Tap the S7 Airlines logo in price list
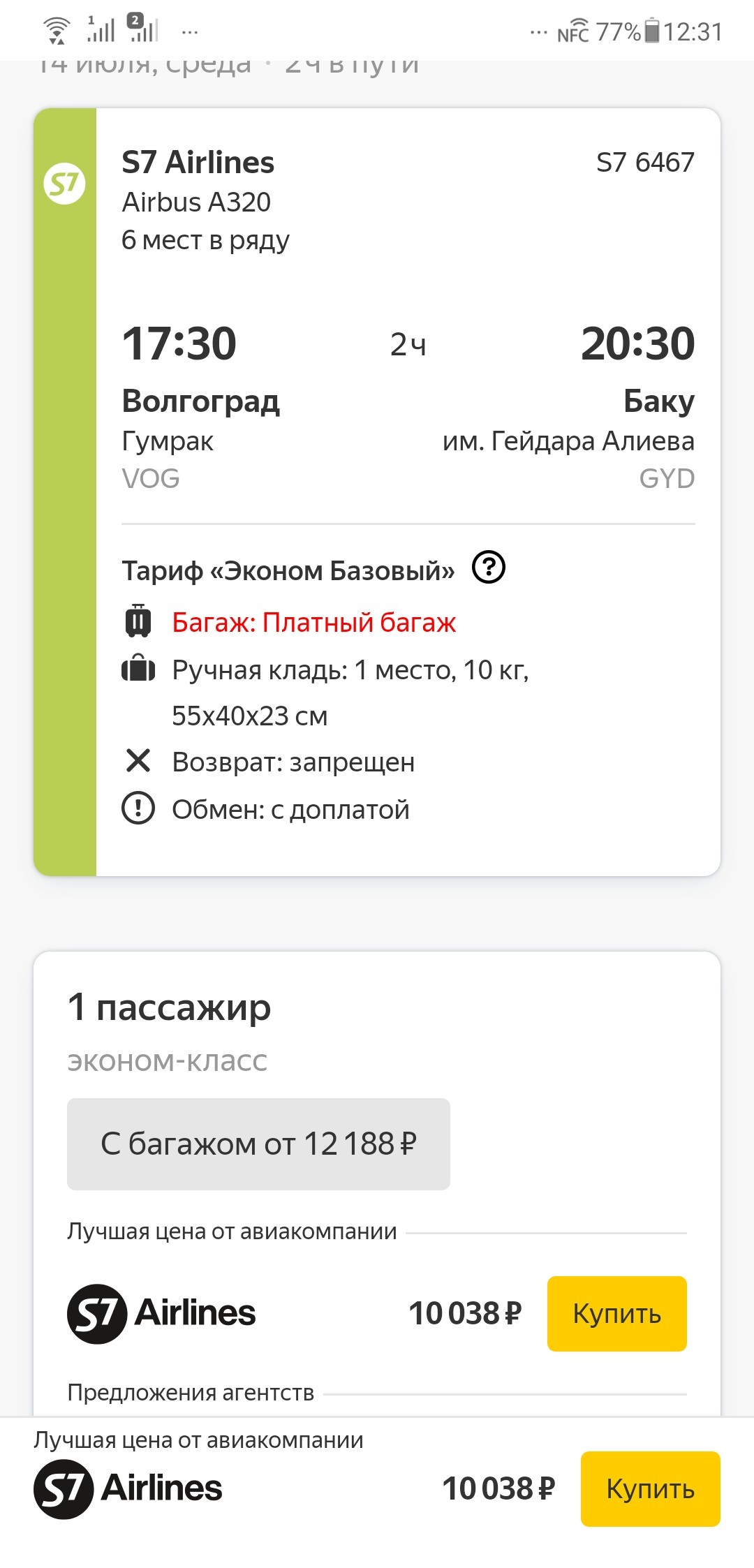 point(161,1313)
